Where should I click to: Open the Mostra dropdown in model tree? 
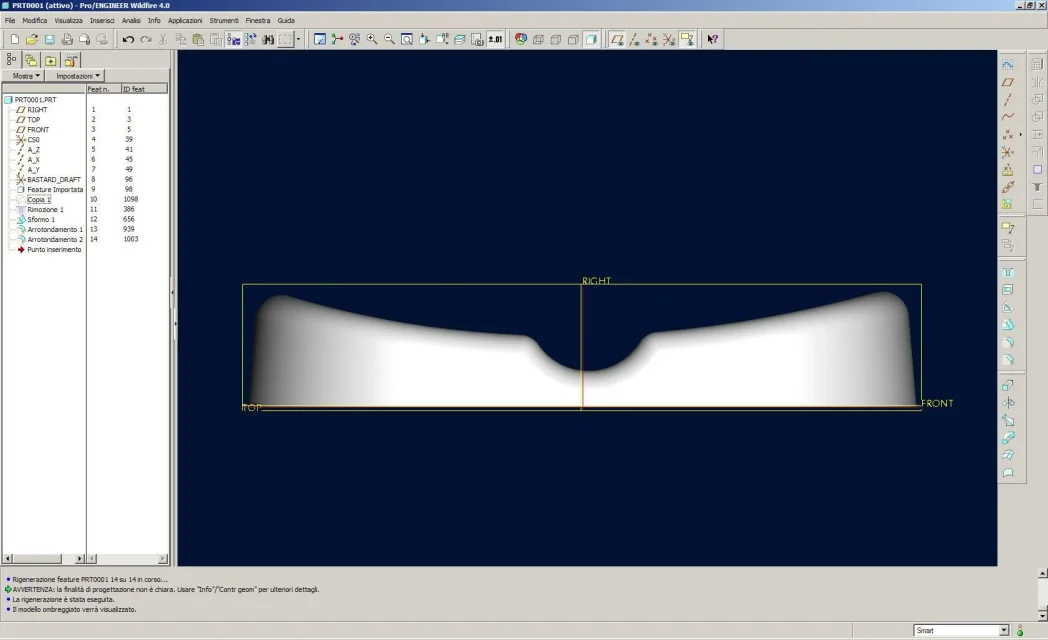pos(25,76)
